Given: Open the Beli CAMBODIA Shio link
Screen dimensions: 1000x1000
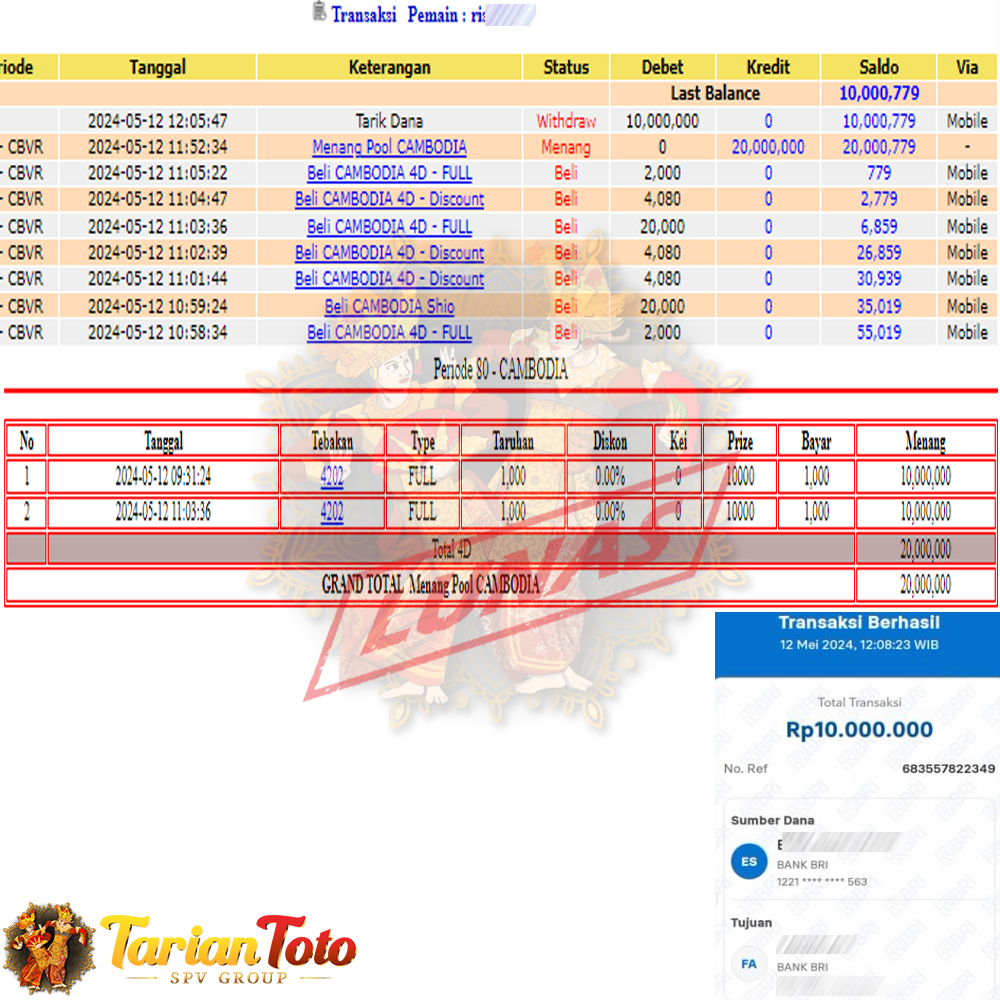Looking at the screenshot, I should pos(389,306).
